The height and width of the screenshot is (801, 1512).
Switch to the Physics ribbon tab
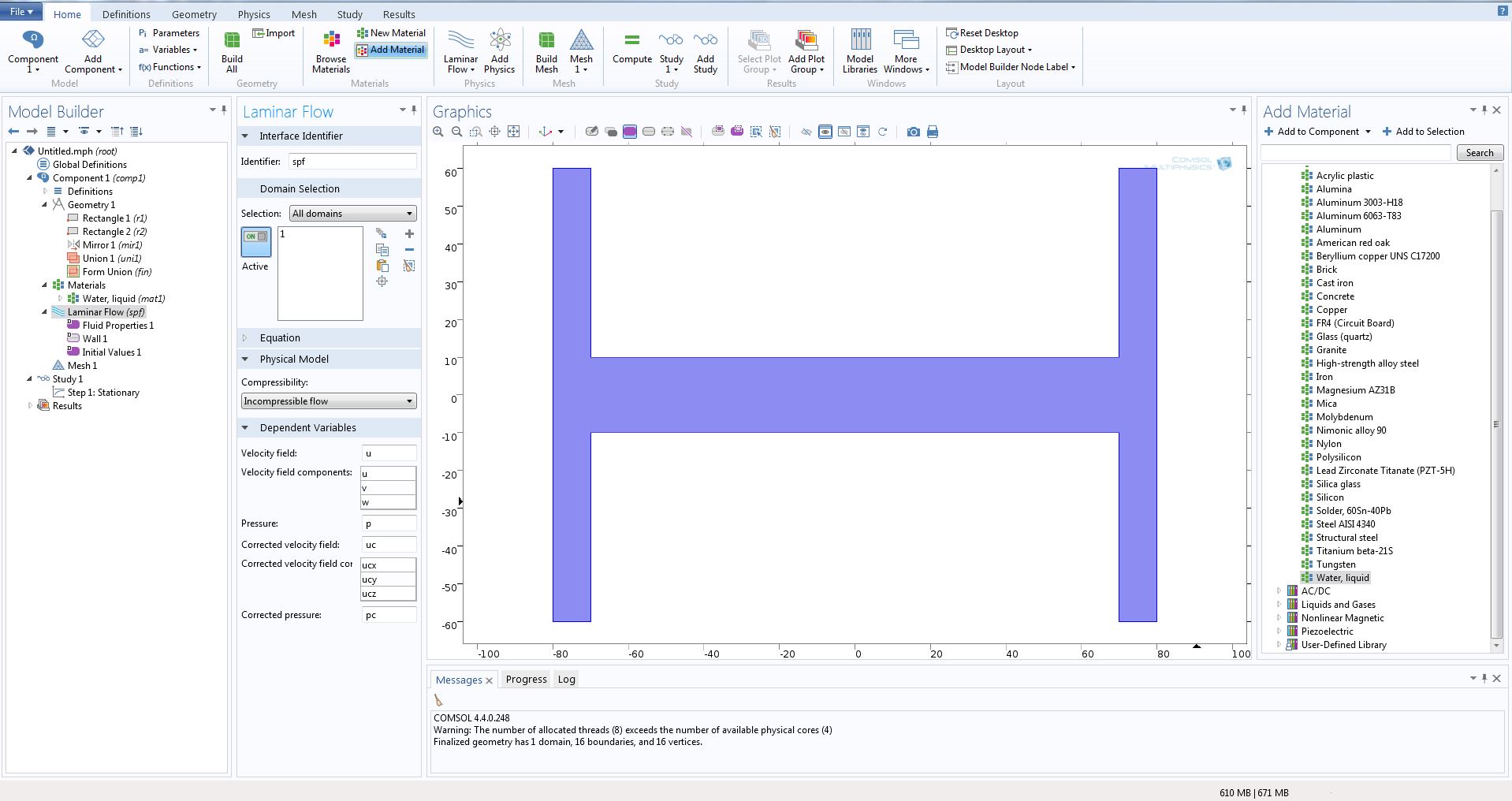click(x=254, y=14)
